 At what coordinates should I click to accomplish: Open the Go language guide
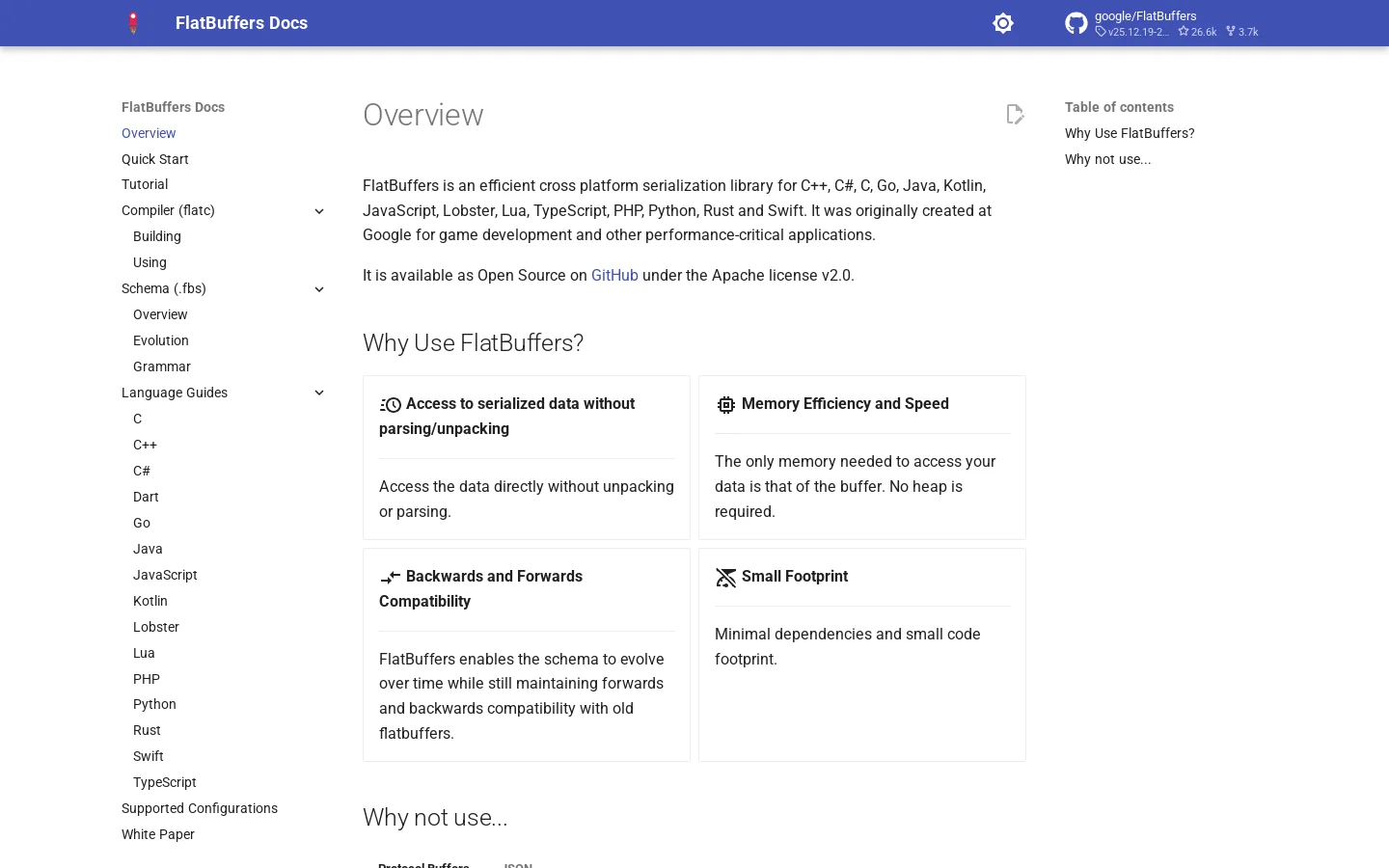[x=142, y=523]
